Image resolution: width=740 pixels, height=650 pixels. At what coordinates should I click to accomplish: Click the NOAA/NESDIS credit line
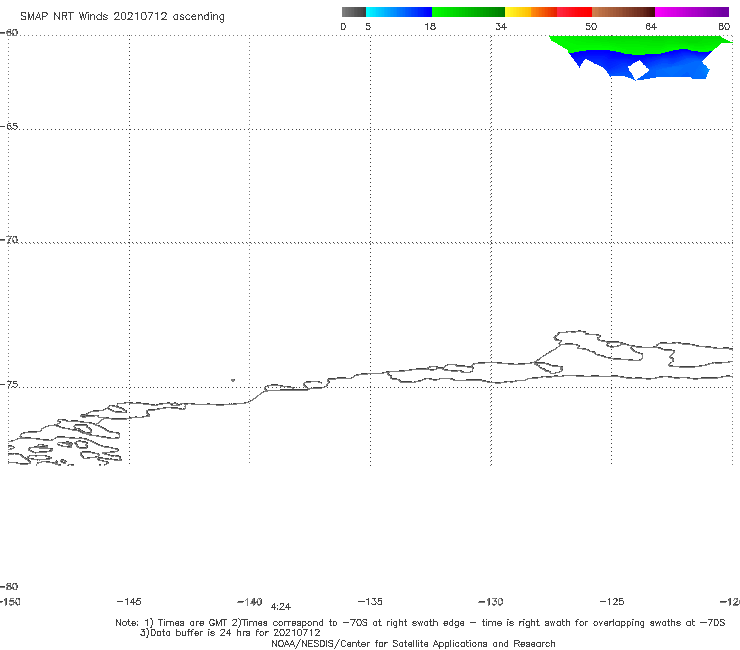pyautogui.click(x=413, y=643)
